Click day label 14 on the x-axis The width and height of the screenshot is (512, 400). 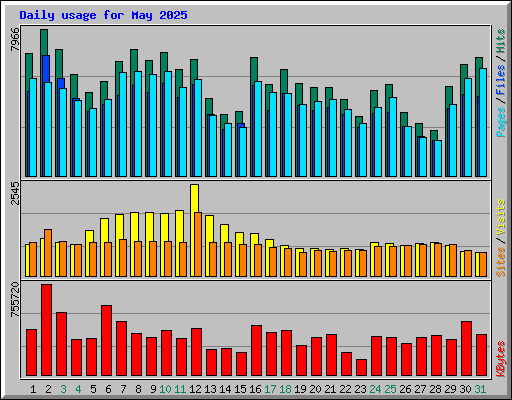(225, 389)
